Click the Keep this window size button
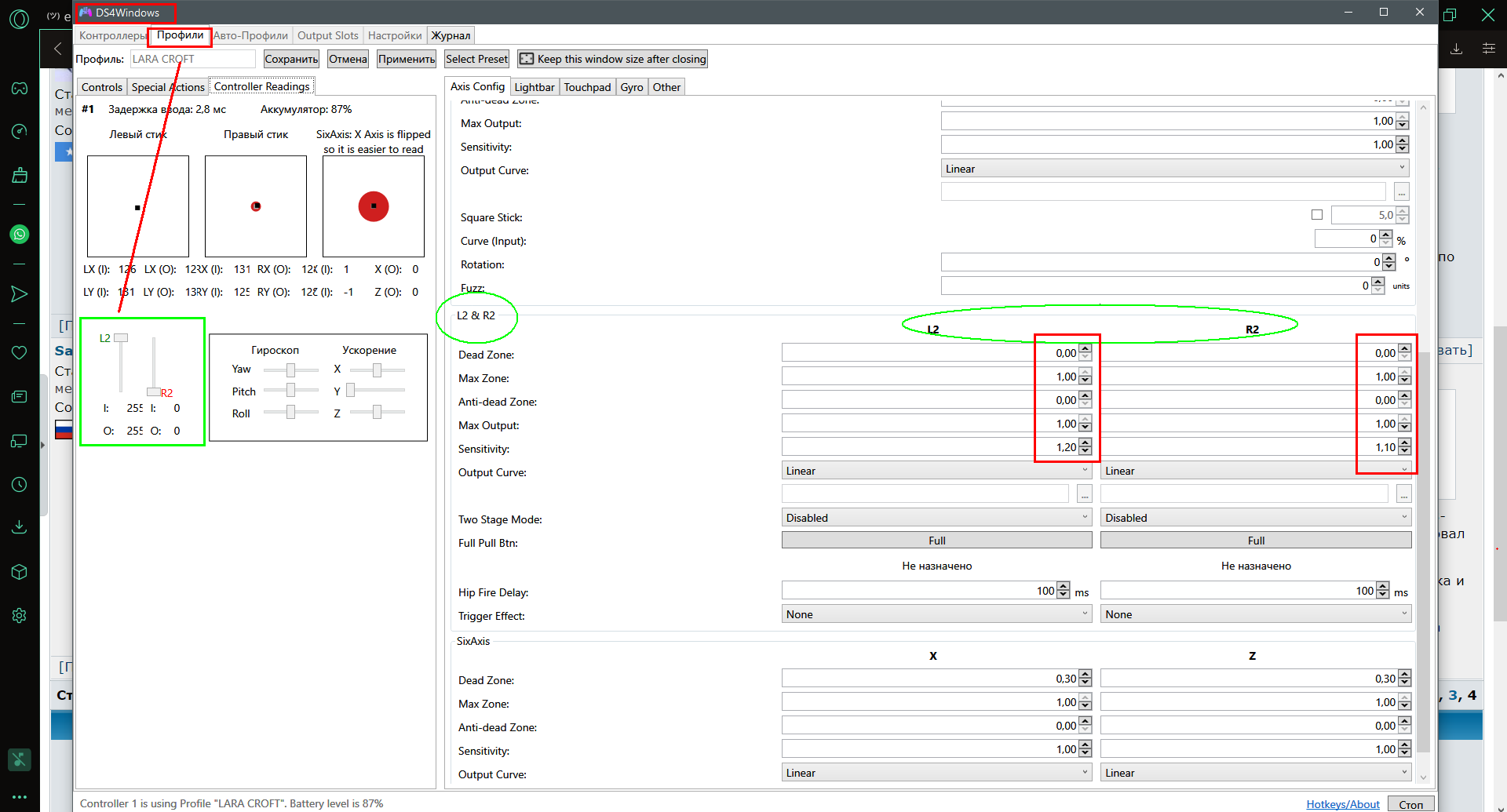Image resolution: width=1507 pixels, height=812 pixels. (x=612, y=59)
